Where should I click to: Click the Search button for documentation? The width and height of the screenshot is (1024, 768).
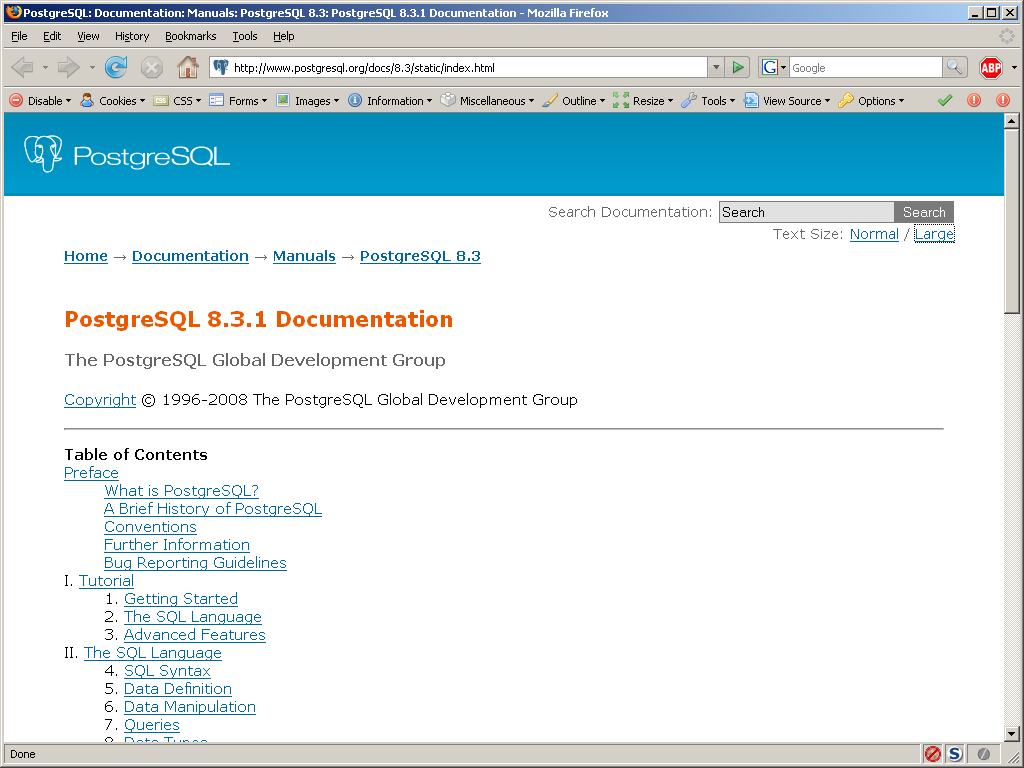(924, 212)
